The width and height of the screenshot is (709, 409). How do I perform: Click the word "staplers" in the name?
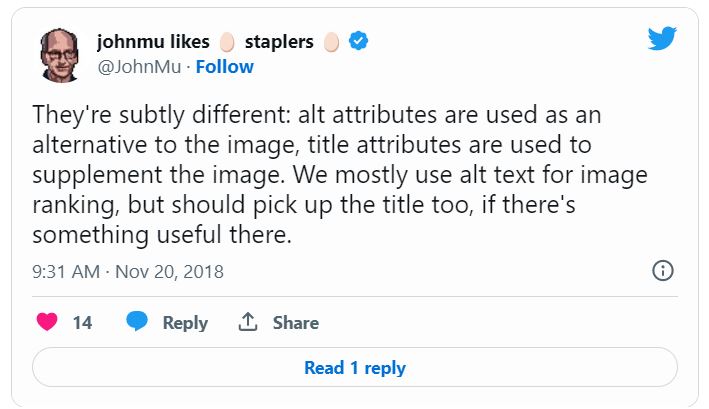point(279,42)
